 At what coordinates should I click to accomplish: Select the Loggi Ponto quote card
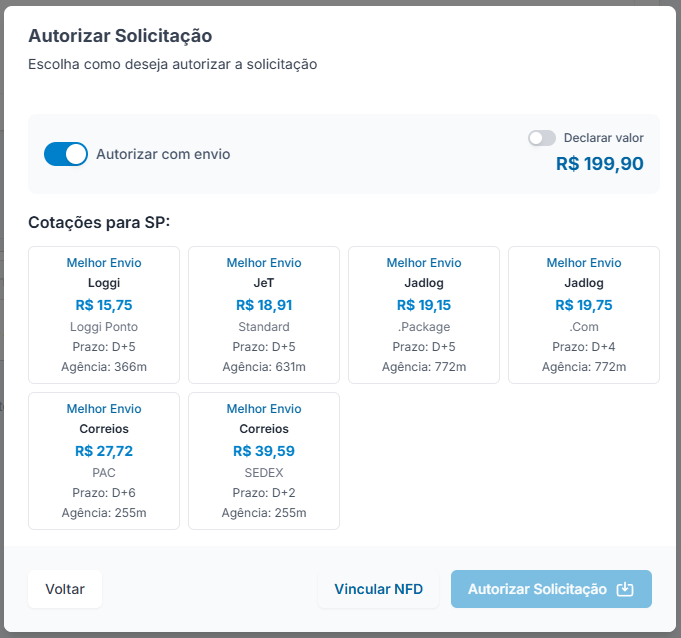(104, 315)
